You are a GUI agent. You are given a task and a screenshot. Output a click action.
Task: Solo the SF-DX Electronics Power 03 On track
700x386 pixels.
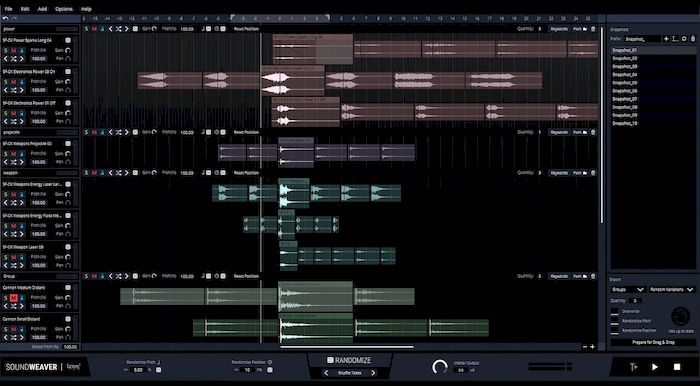click(6, 82)
